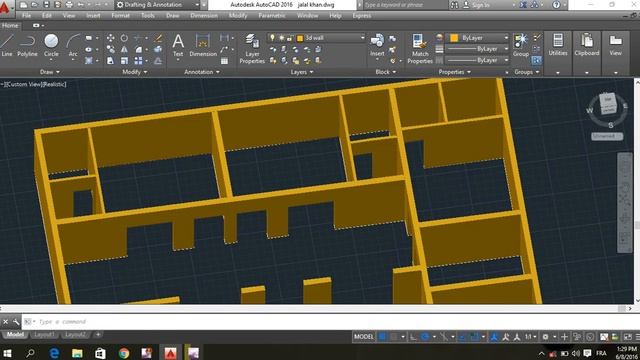Switch to the Layout1 tab

click(44, 335)
